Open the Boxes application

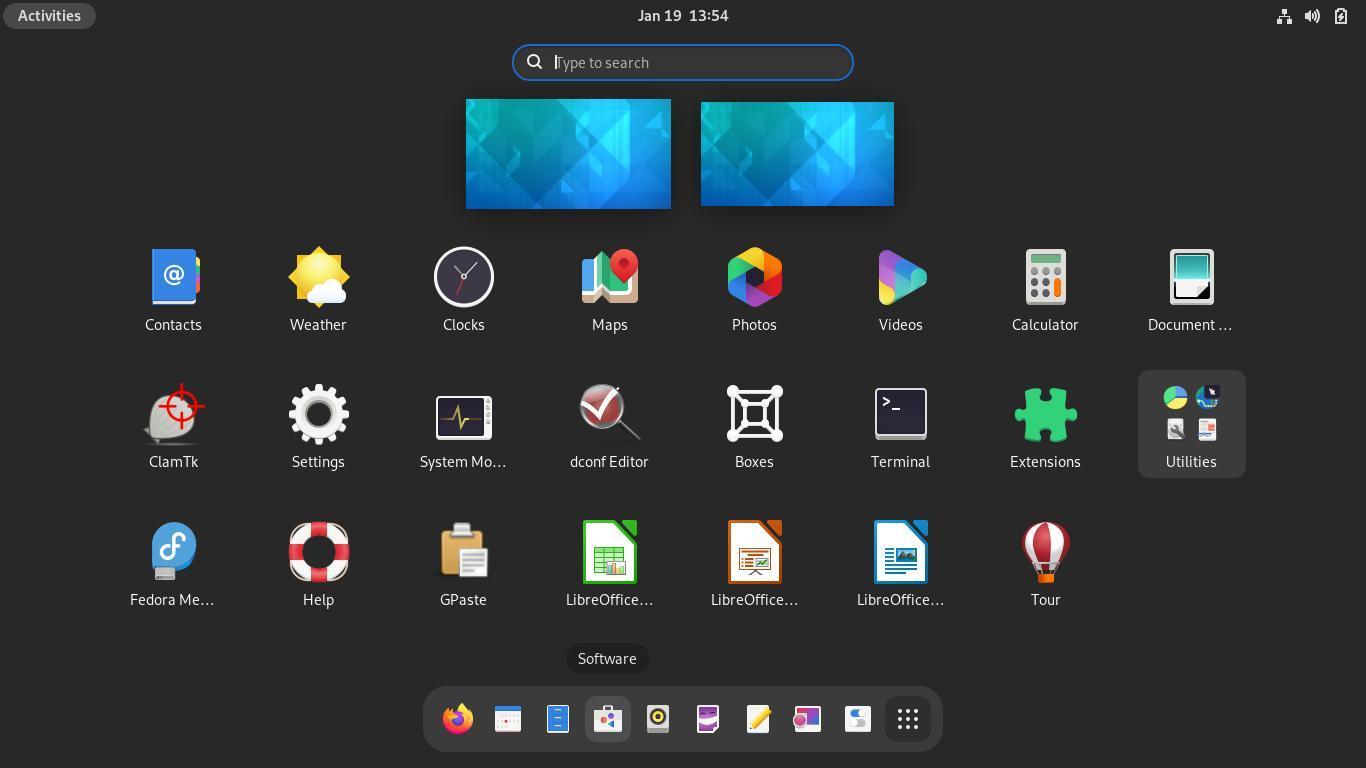click(754, 415)
